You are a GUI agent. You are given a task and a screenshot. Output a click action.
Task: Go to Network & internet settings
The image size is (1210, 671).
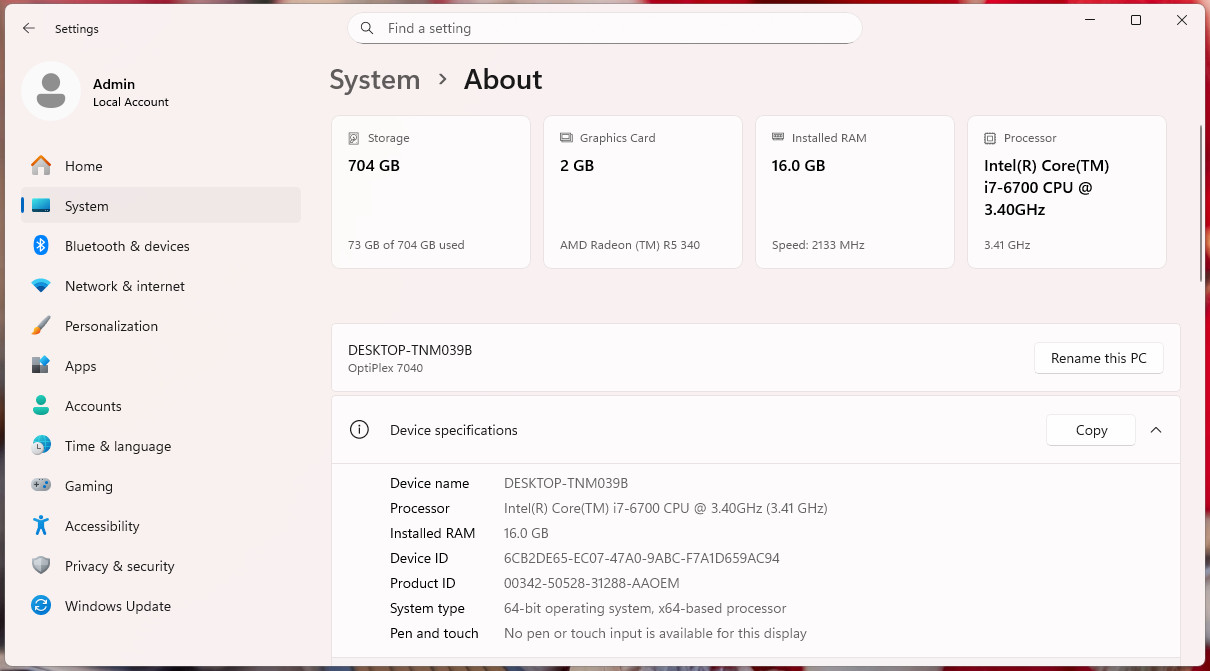pyautogui.click(x=160, y=286)
